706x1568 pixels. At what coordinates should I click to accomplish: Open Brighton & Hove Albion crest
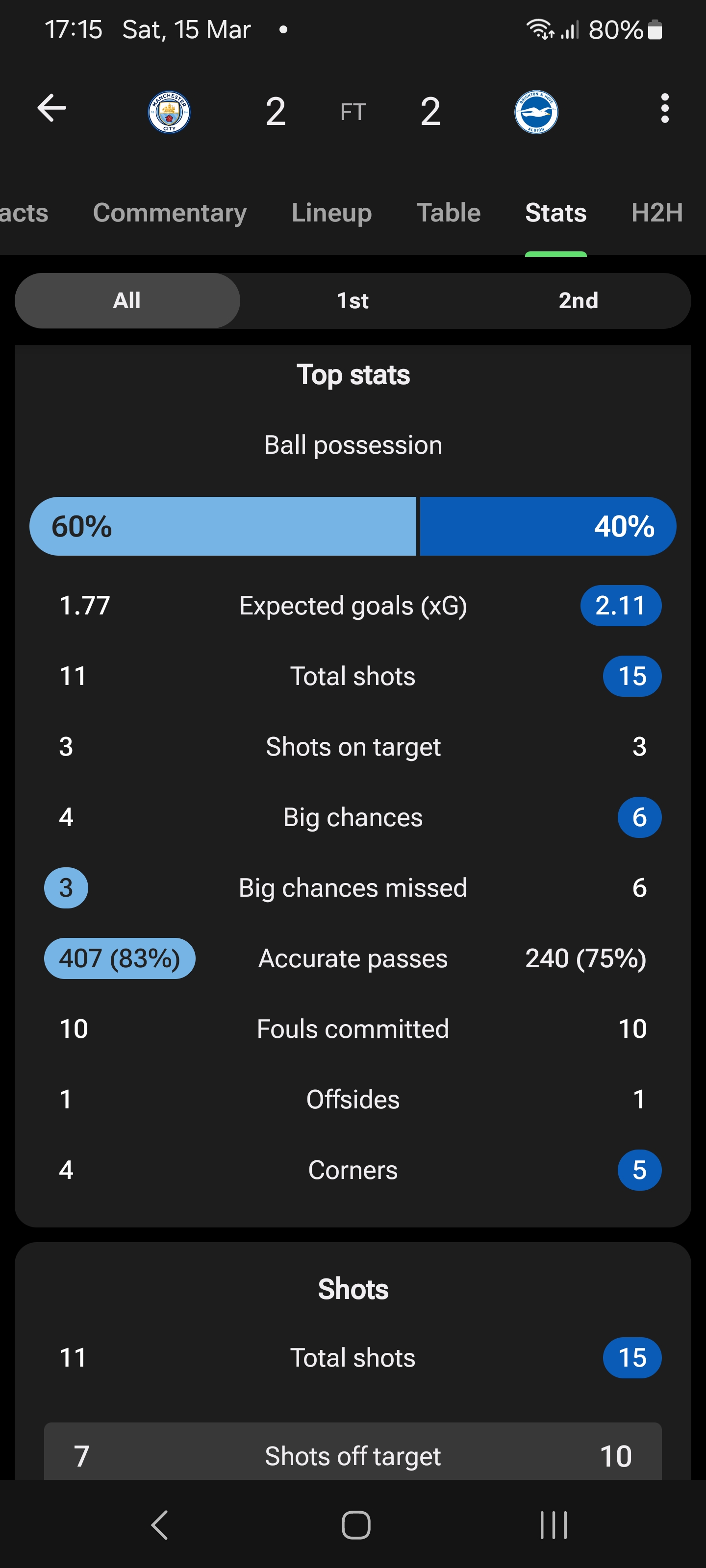click(536, 112)
